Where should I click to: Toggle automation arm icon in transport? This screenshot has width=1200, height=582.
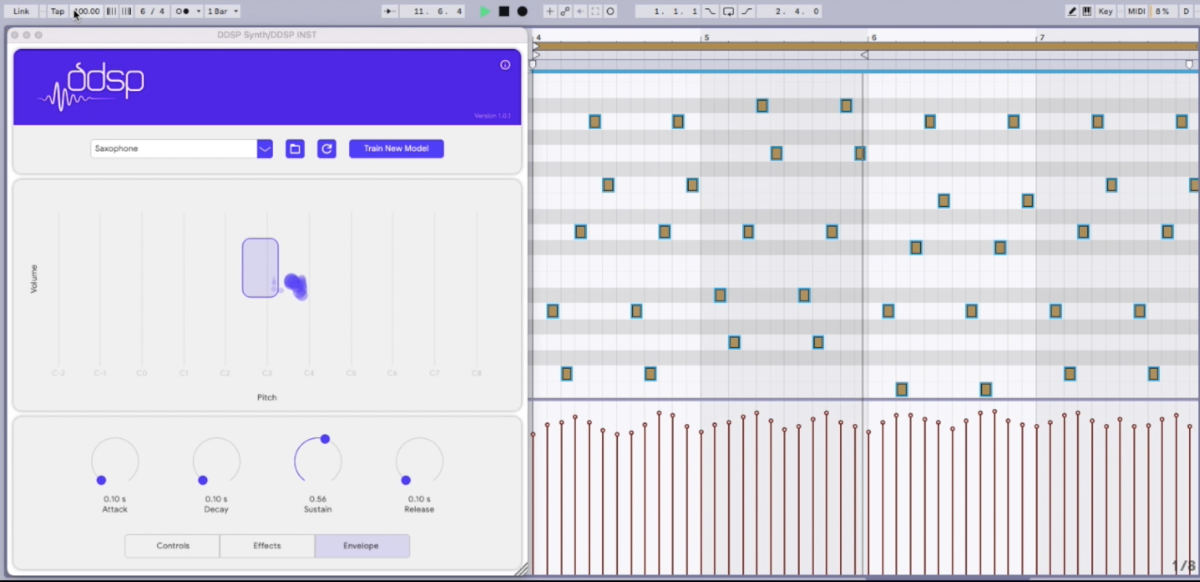pyautogui.click(x=565, y=11)
